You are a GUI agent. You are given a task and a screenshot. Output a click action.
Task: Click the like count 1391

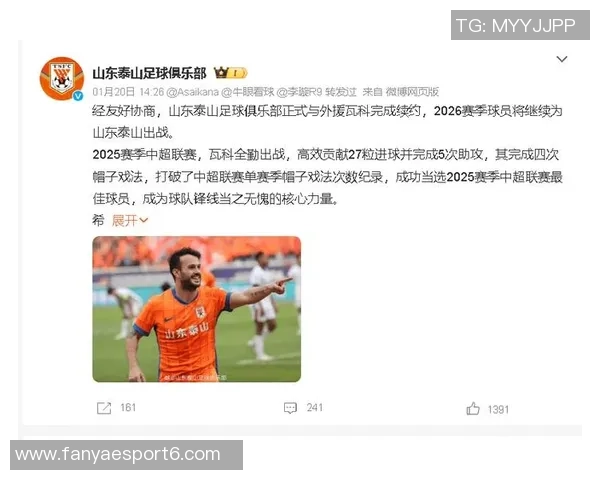coord(498,410)
